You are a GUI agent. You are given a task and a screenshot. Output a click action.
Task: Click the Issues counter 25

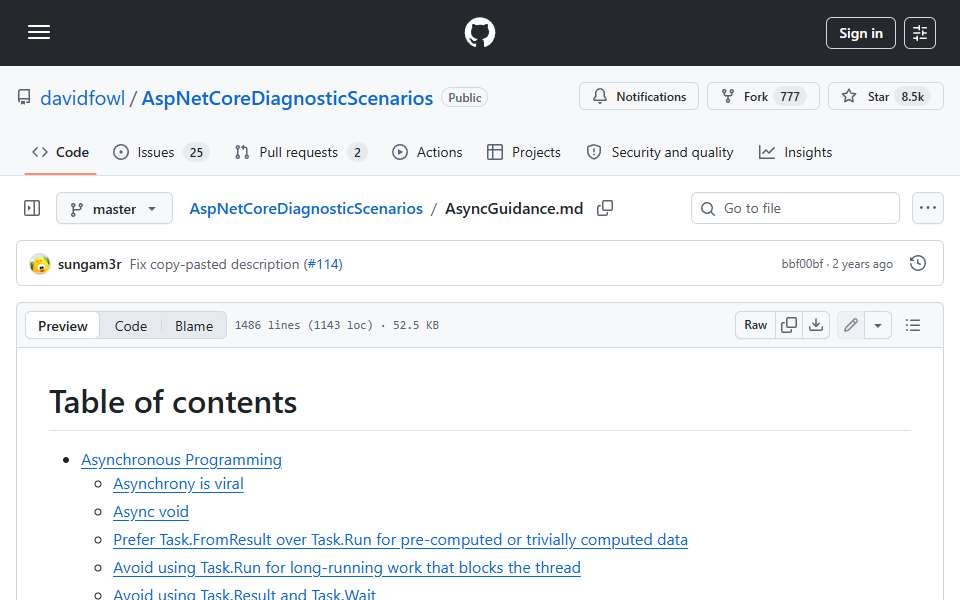click(x=196, y=152)
